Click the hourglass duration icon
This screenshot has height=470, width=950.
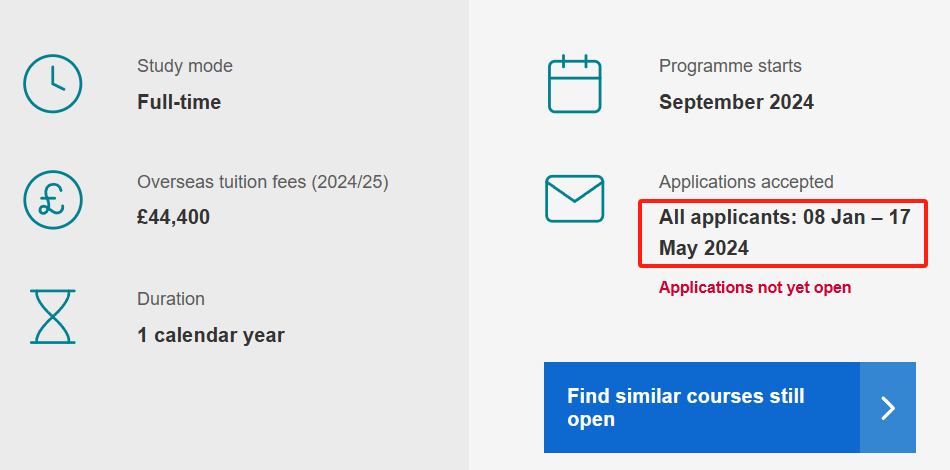pyautogui.click(x=53, y=316)
